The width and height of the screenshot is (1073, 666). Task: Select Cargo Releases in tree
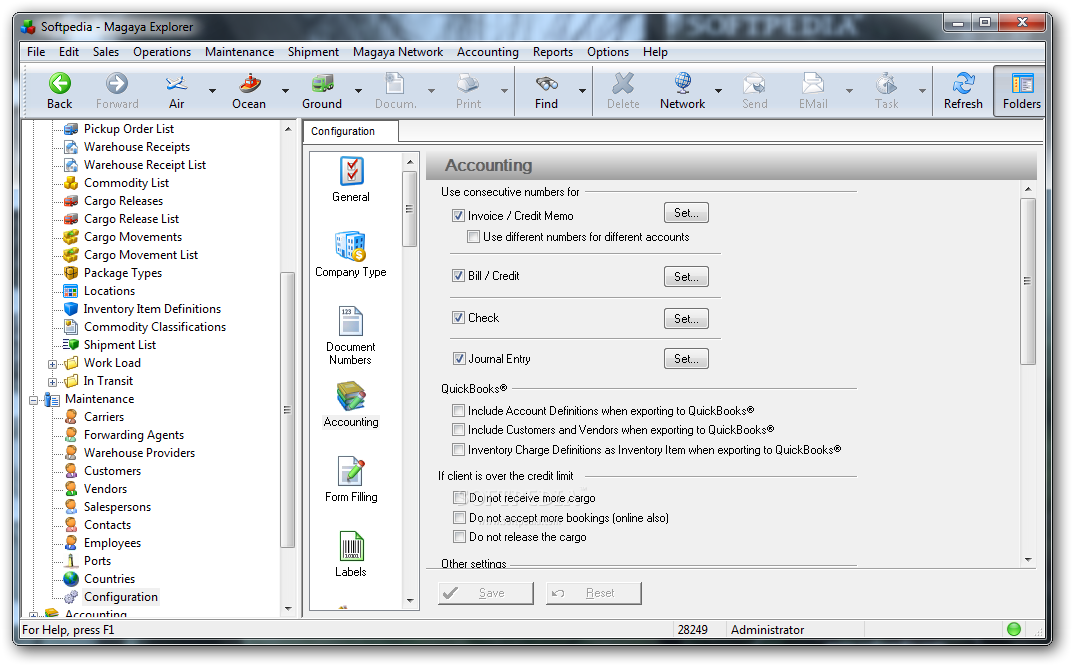pos(123,201)
